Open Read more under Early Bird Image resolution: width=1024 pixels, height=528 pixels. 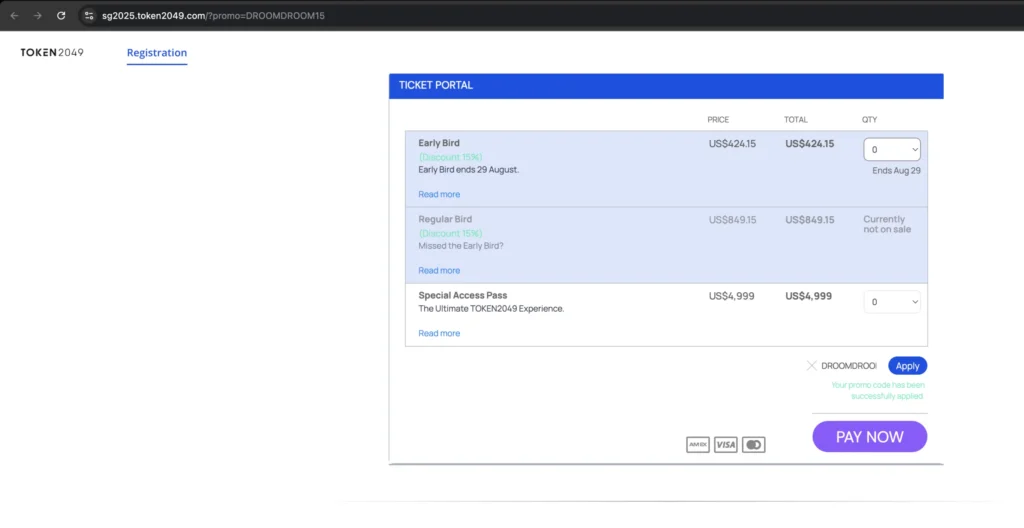[x=439, y=194]
